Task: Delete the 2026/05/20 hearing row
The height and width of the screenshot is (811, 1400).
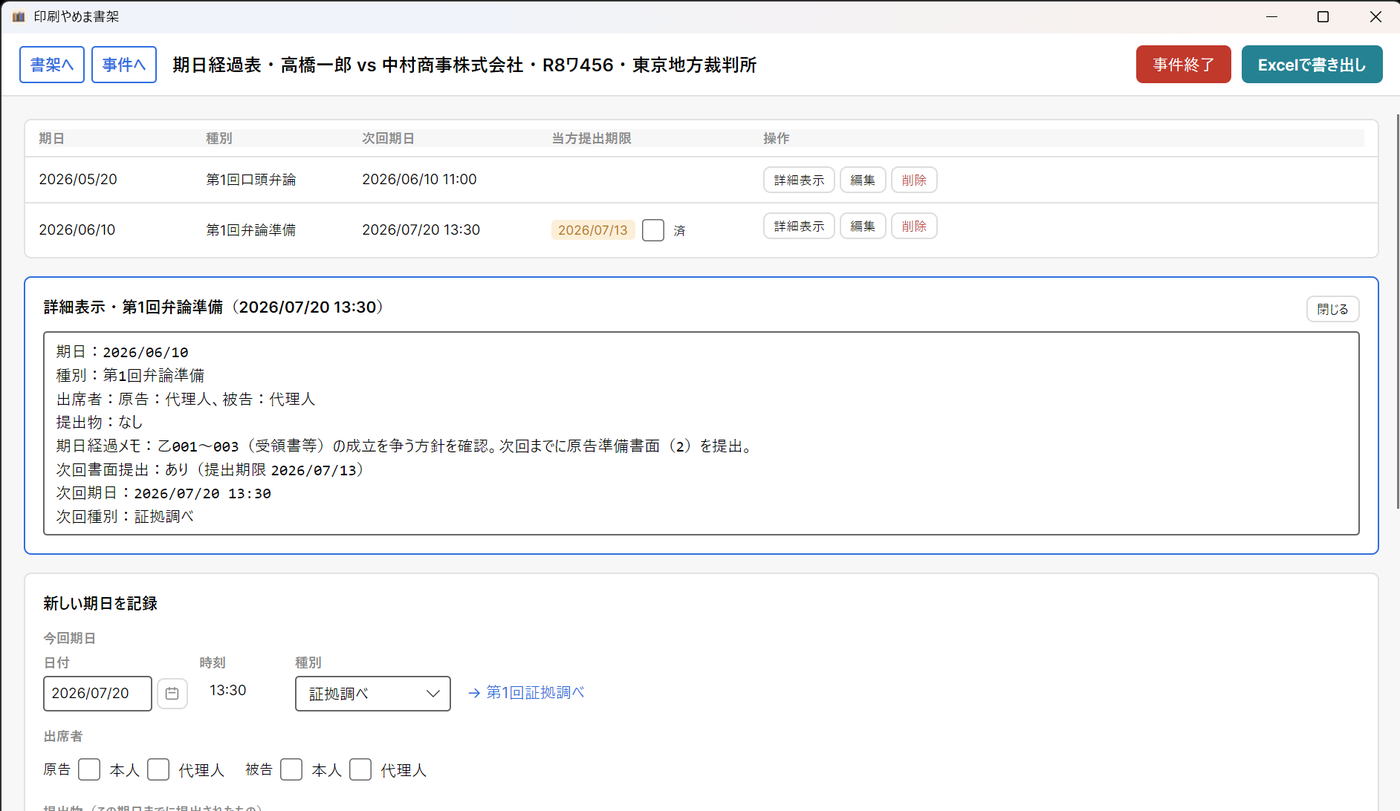Action: pos(914,180)
